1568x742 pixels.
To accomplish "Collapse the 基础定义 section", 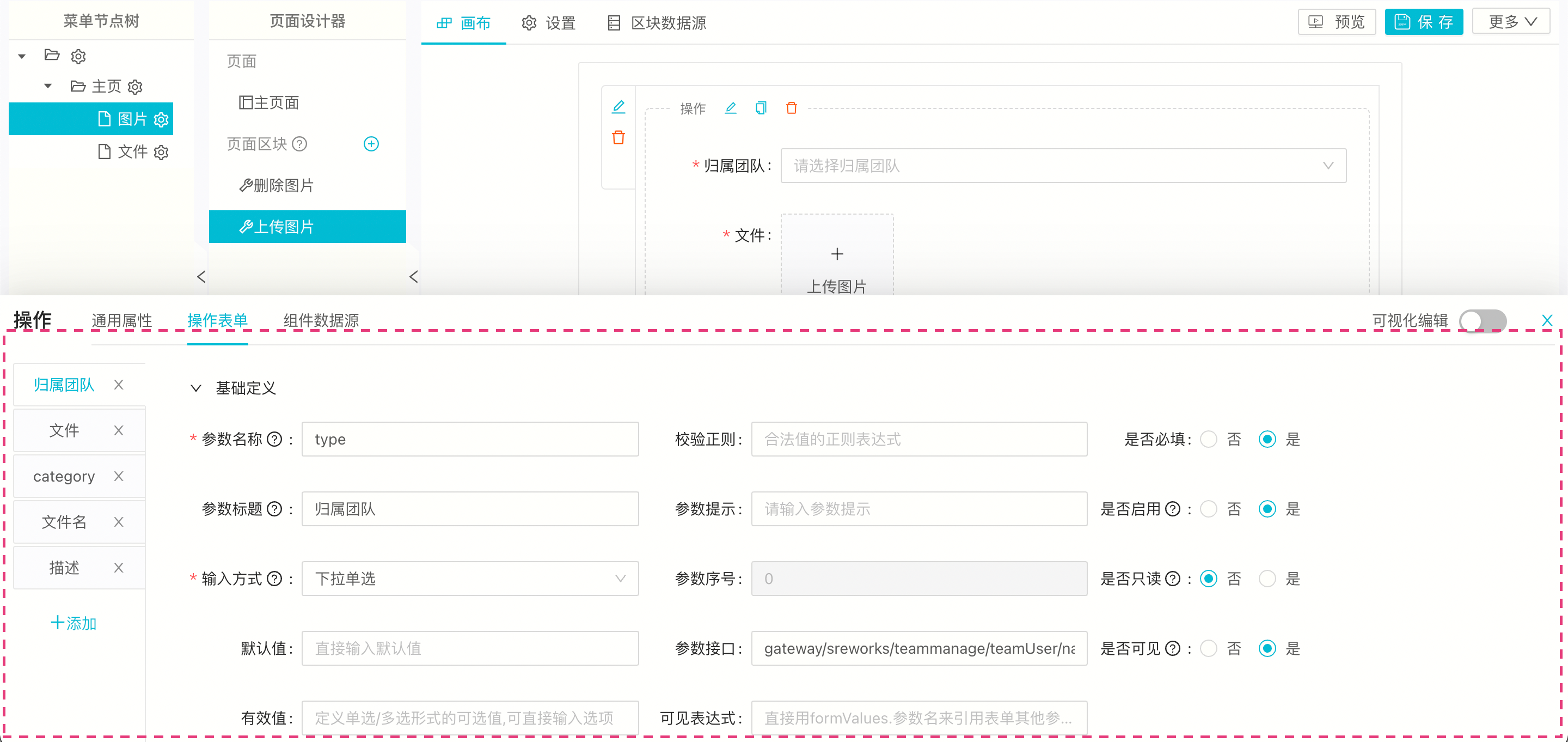I will click(x=196, y=388).
